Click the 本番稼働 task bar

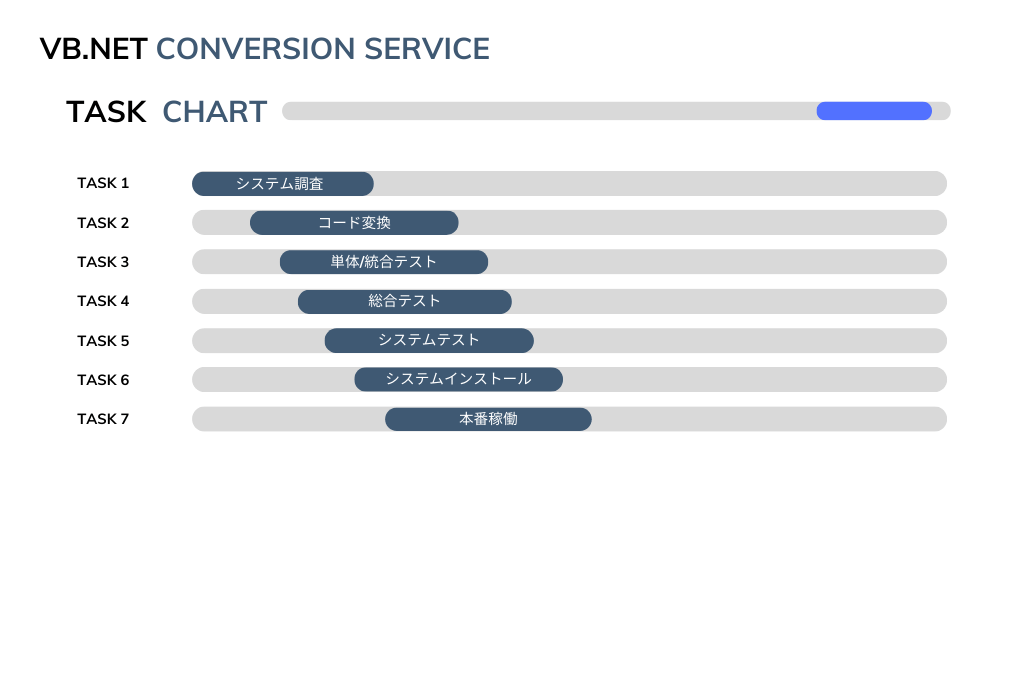tap(488, 419)
